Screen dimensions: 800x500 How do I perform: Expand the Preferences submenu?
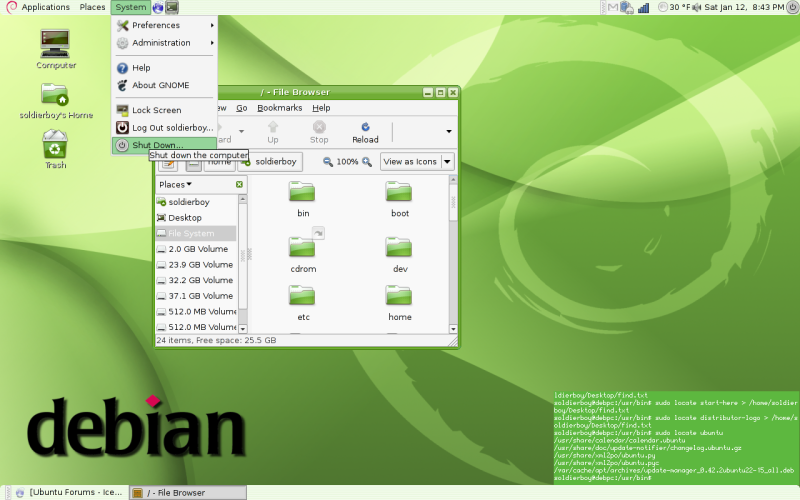(x=164, y=25)
